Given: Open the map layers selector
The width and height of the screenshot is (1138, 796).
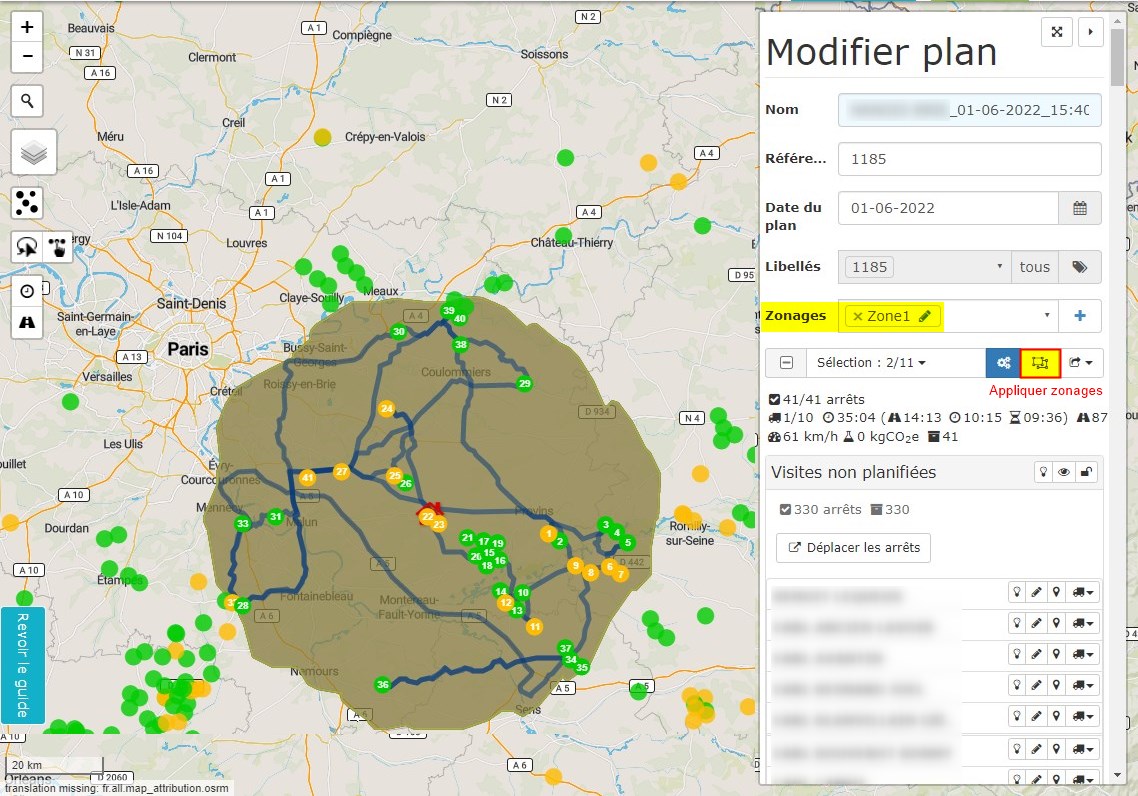Looking at the screenshot, I should (34, 153).
